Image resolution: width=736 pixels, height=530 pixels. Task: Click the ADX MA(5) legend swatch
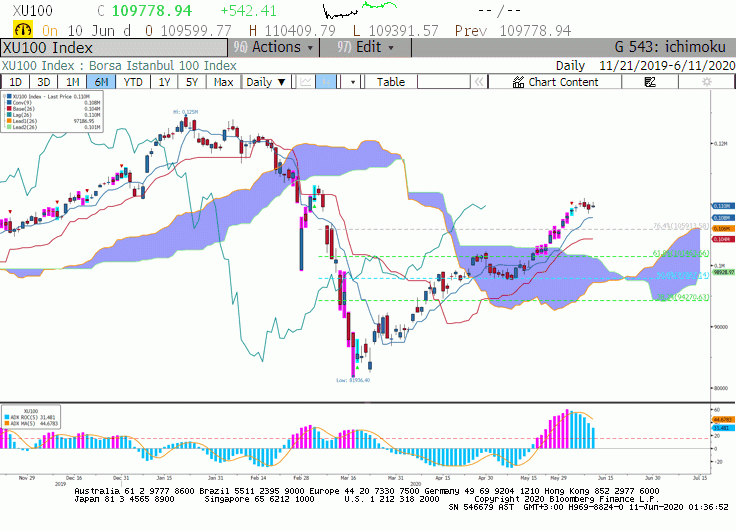coord(7,423)
